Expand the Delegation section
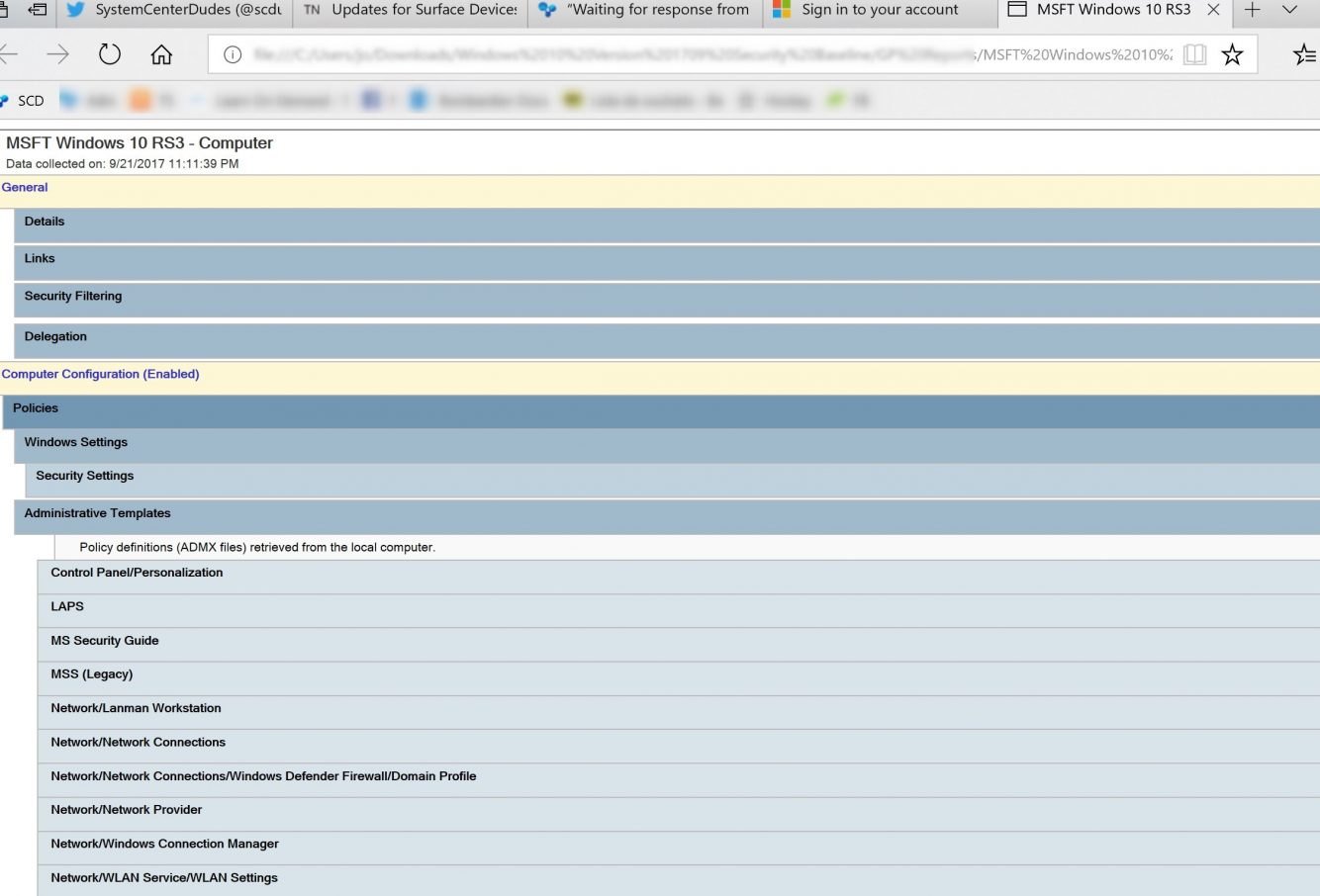This screenshot has height=896, width=1320. [x=55, y=337]
